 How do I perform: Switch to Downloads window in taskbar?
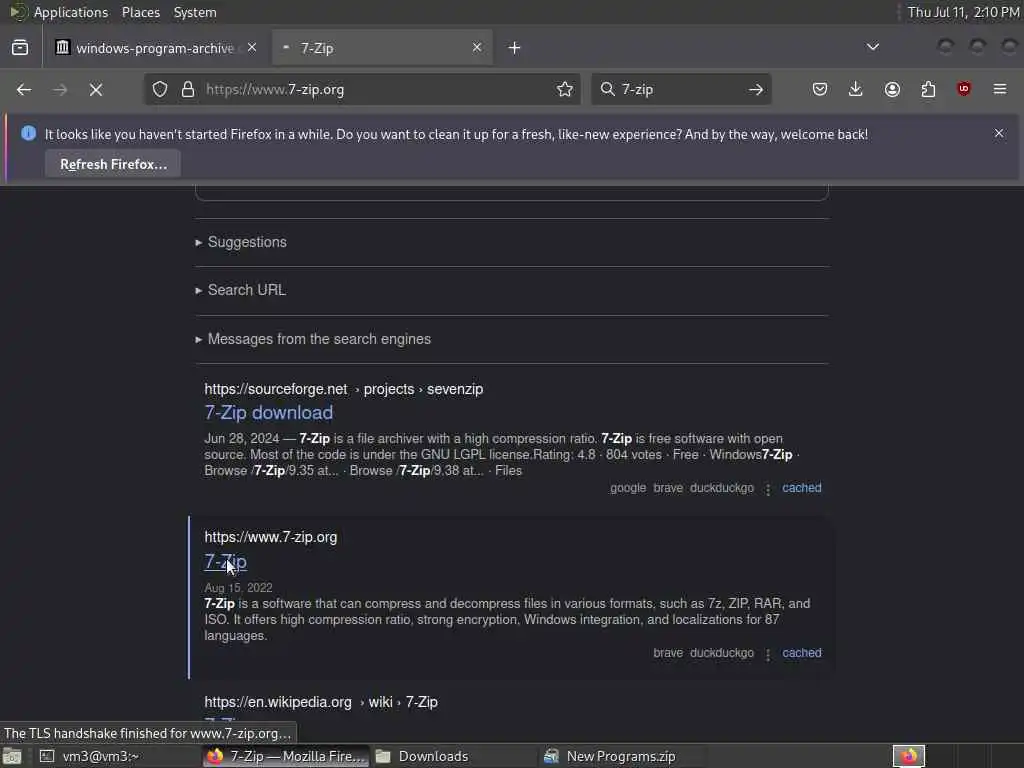tap(454, 756)
